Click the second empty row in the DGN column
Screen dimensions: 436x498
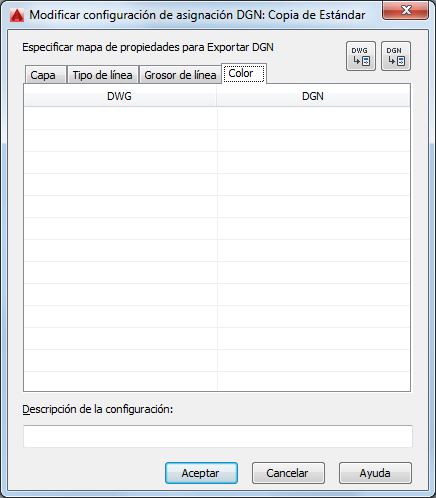314,141
